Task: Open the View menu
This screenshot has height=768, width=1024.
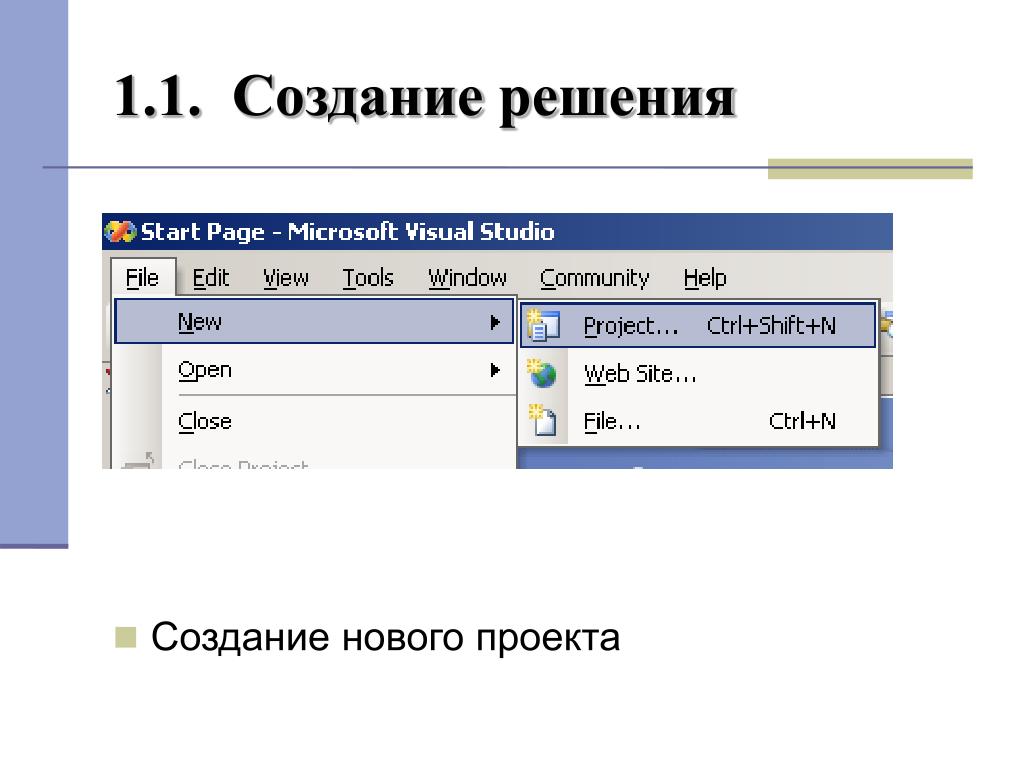Action: (285, 278)
